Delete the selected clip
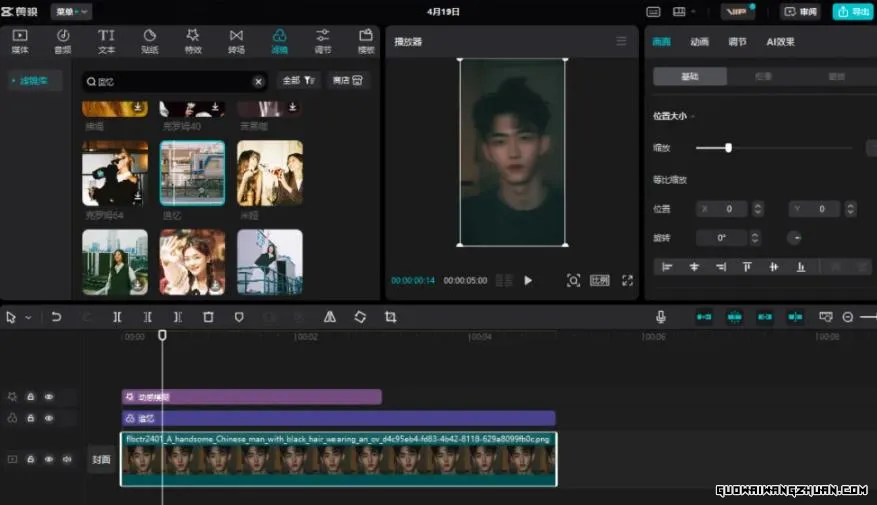 (x=208, y=317)
